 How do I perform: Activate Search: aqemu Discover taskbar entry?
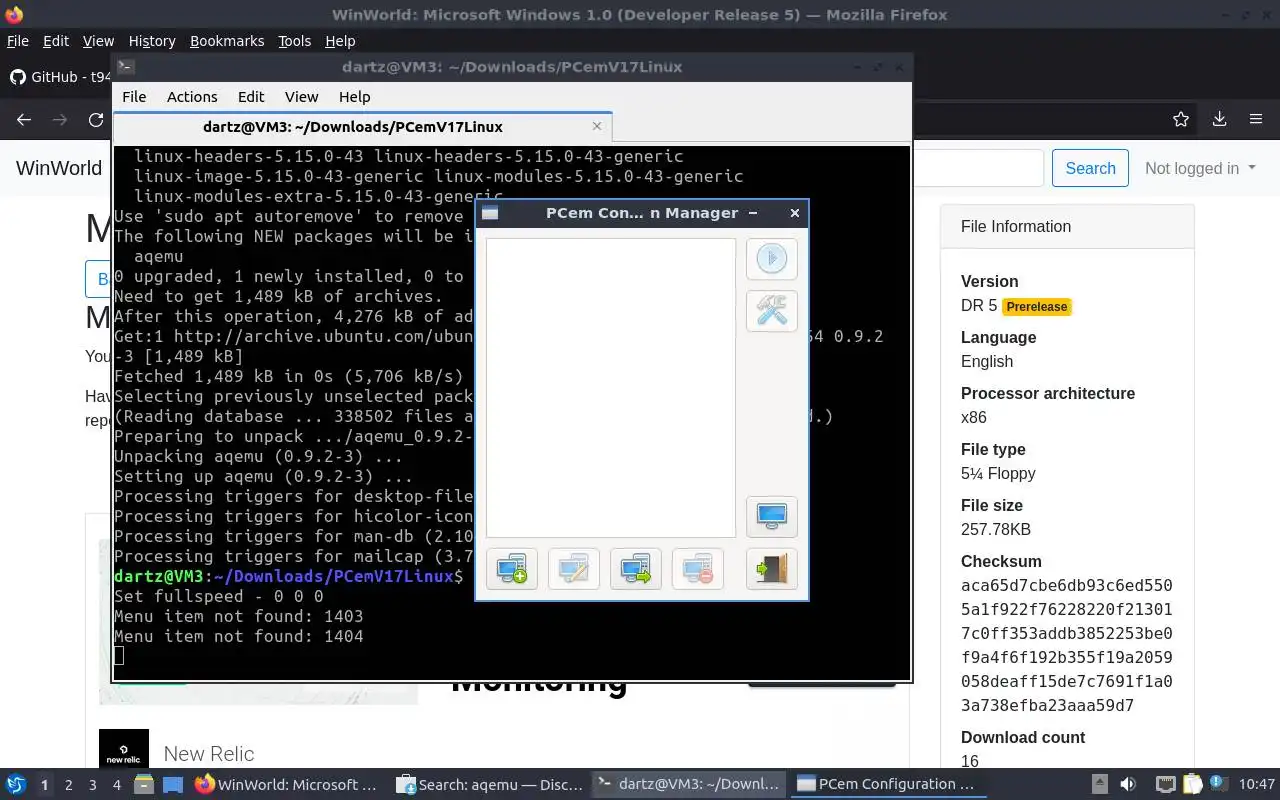tap(489, 785)
